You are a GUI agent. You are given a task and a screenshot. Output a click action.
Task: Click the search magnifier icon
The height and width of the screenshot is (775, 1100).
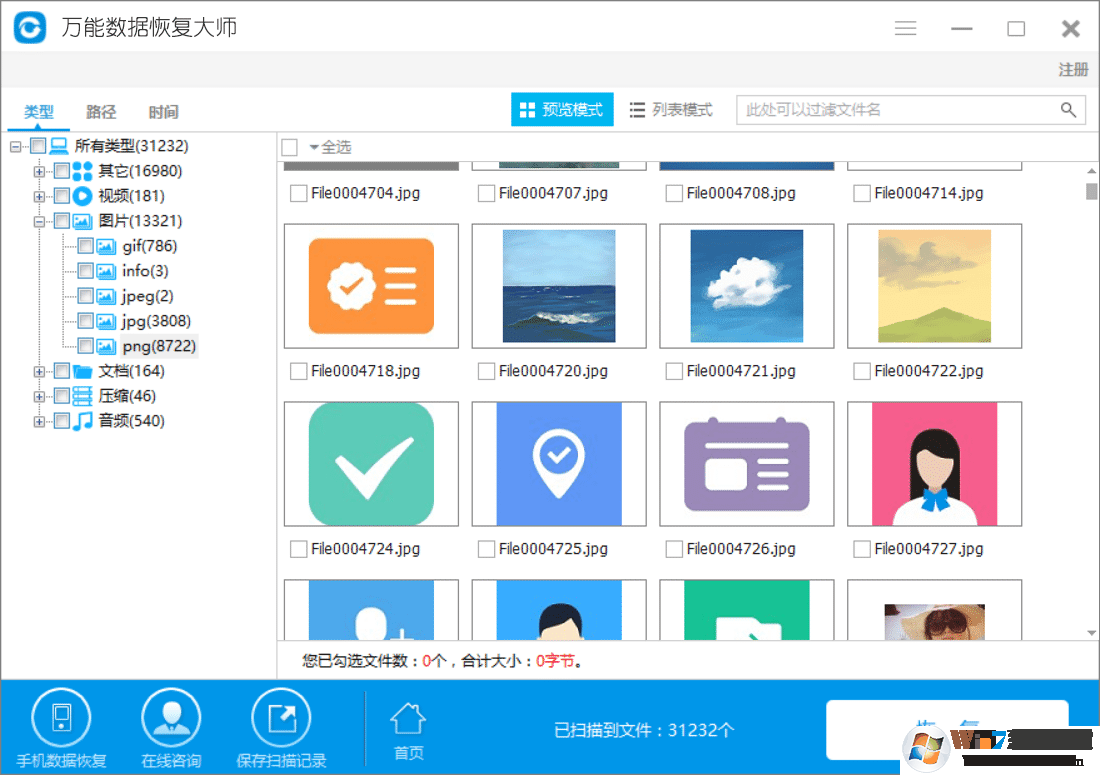click(x=1068, y=110)
